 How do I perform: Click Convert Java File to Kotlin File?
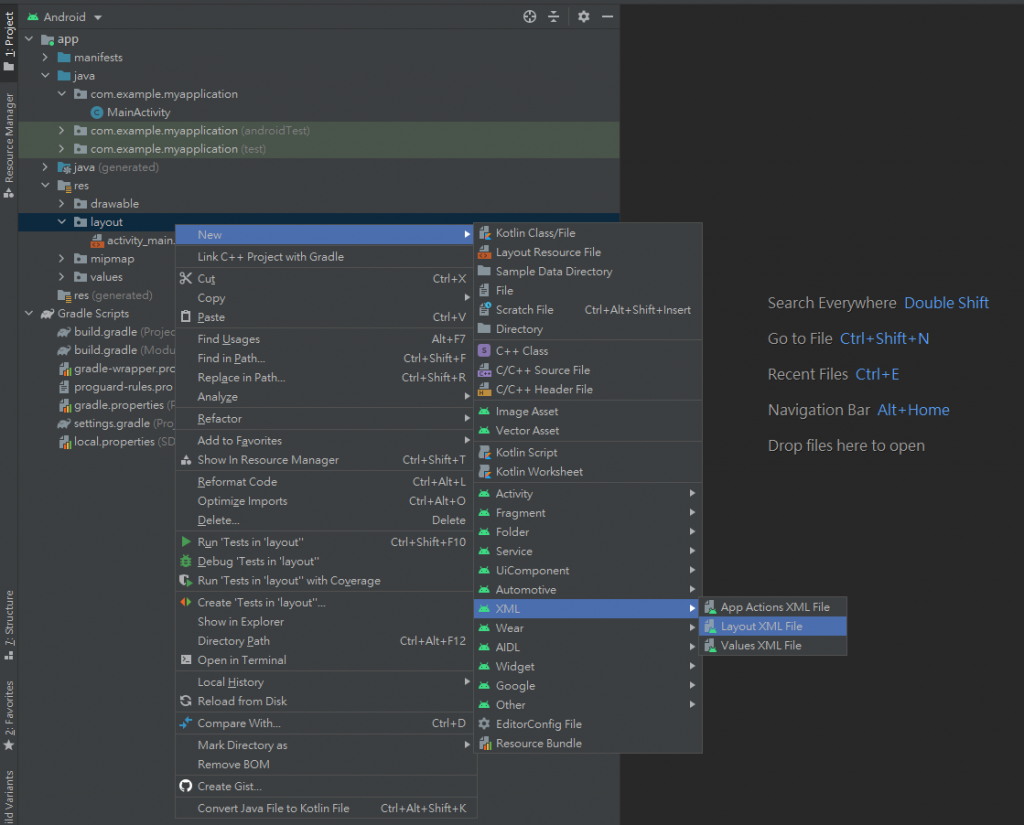(326, 809)
